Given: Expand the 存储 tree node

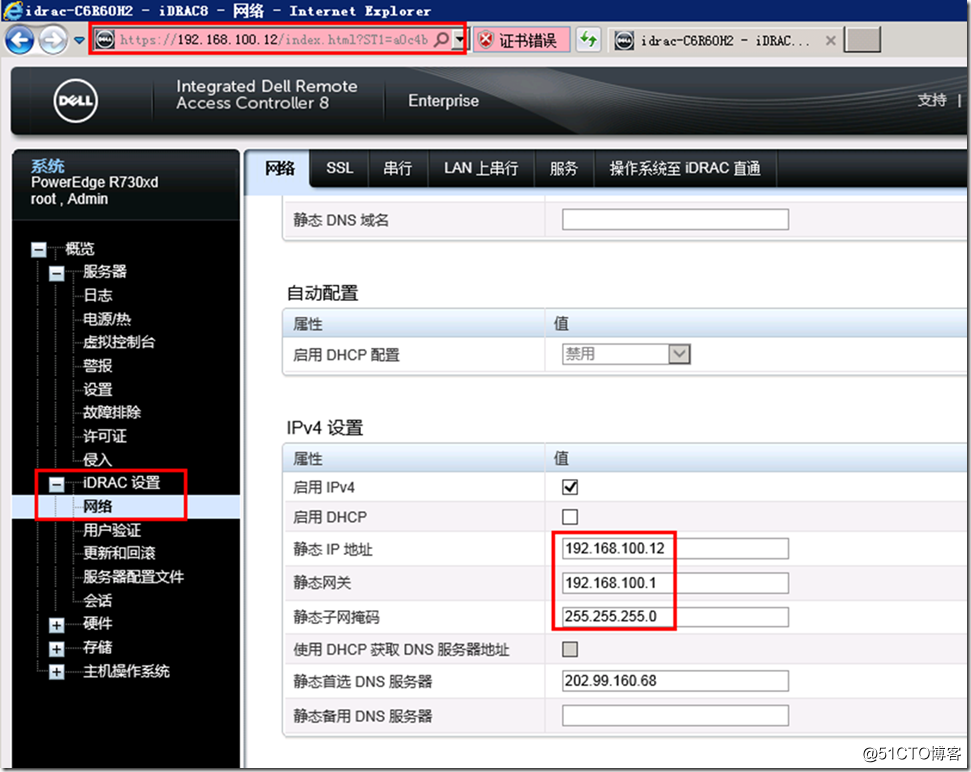Looking at the screenshot, I should tap(57, 648).
